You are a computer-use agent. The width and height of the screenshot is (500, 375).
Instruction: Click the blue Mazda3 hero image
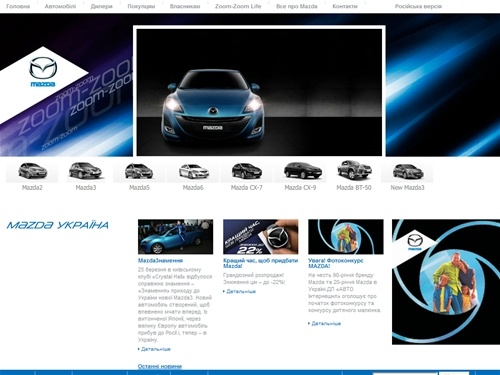click(x=259, y=92)
